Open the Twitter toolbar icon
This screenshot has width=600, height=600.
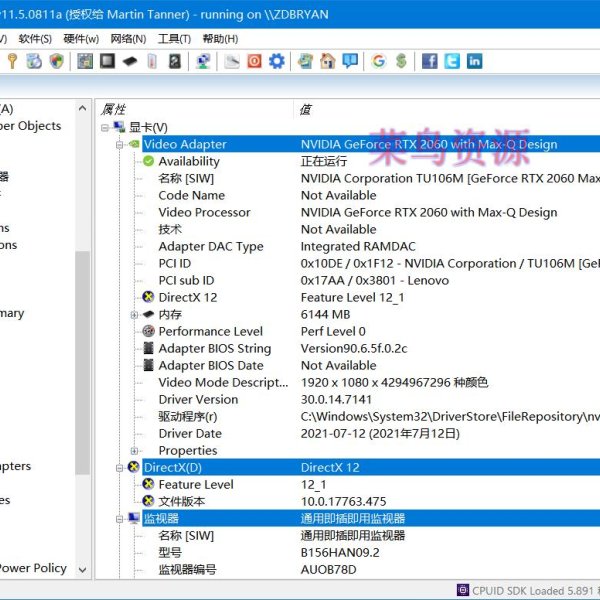tap(452, 61)
